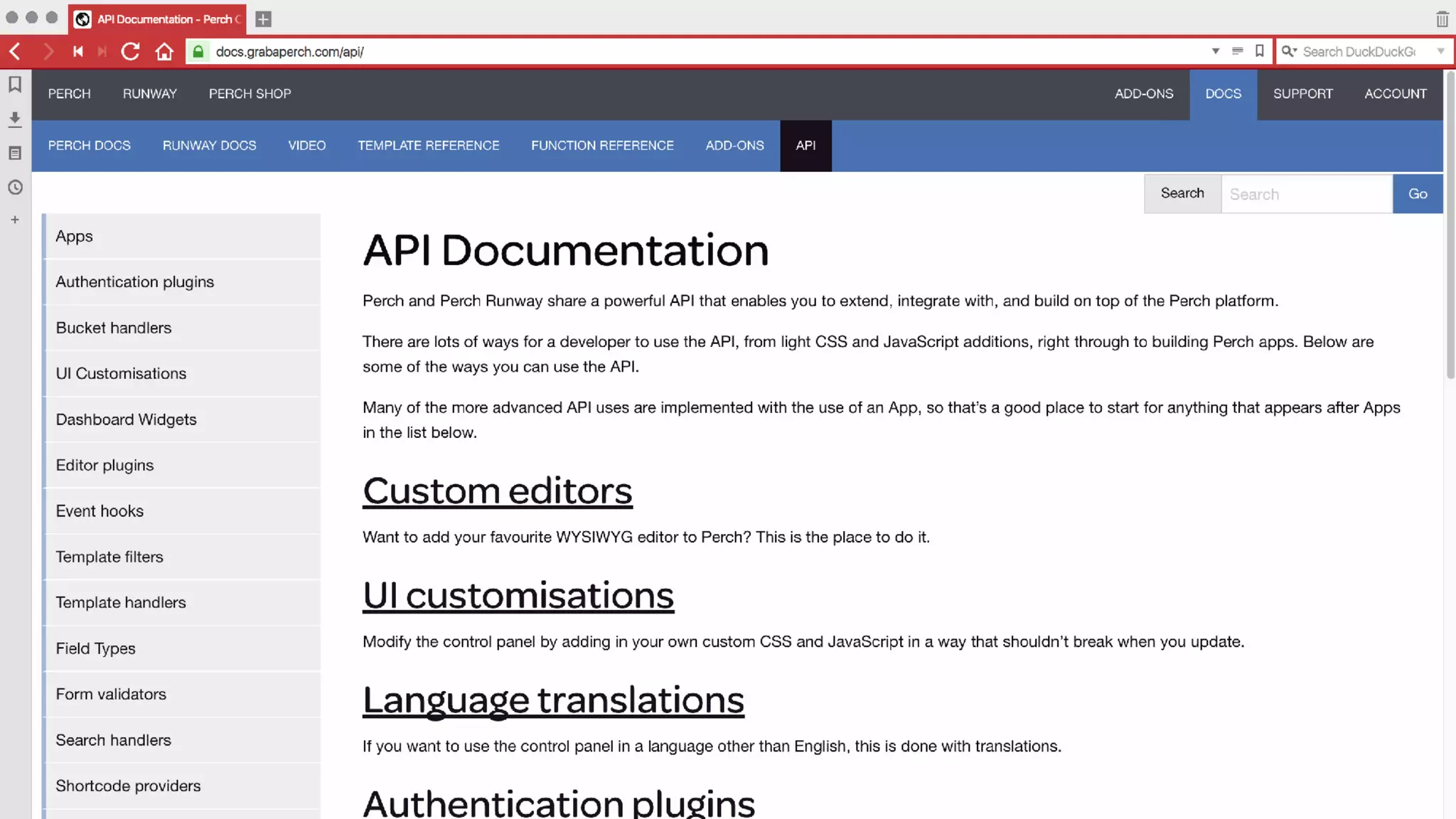The width and height of the screenshot is (1456, 819).
Task: Show site info via green padlock
Action: [x=198, y=51]
